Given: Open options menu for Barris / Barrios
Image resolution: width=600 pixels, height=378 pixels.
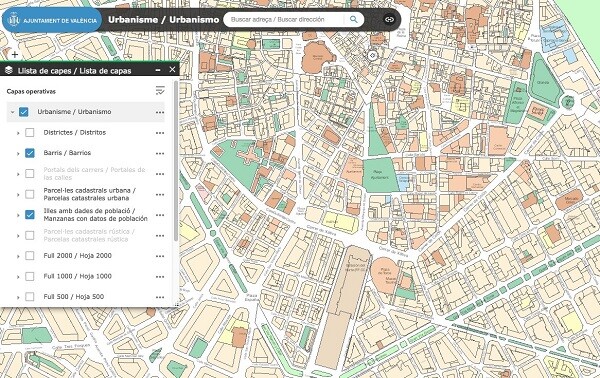Looking at the screenshot, I should pos(160,153).
